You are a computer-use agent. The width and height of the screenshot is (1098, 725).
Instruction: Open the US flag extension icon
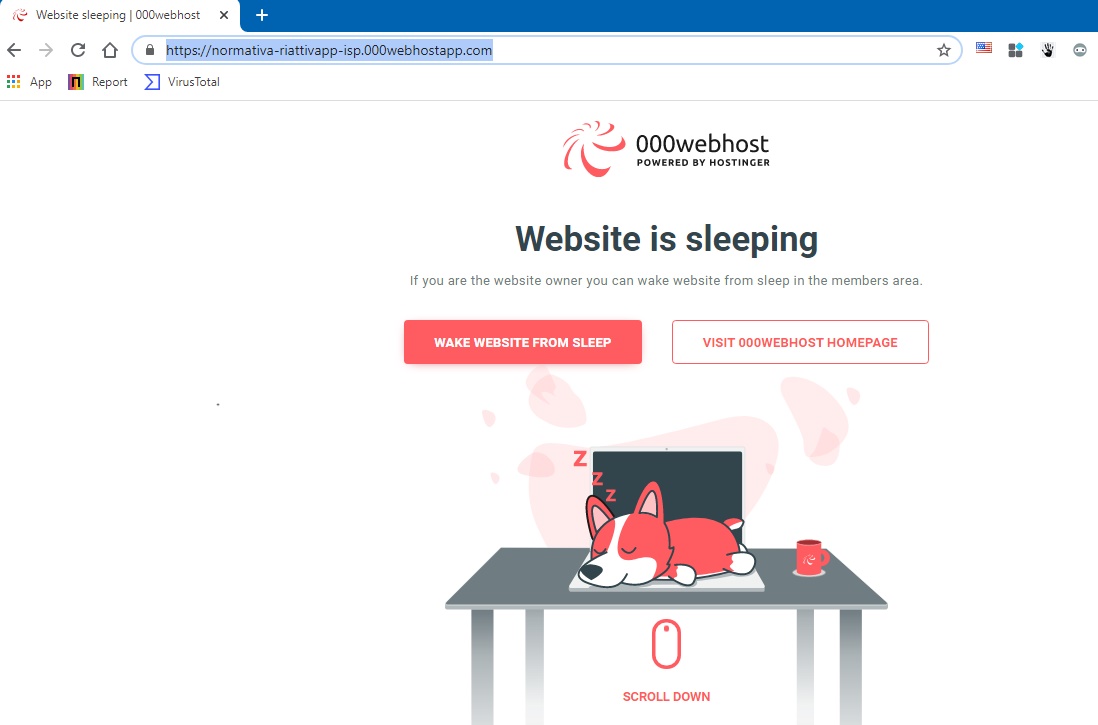[x=984, y=48]
